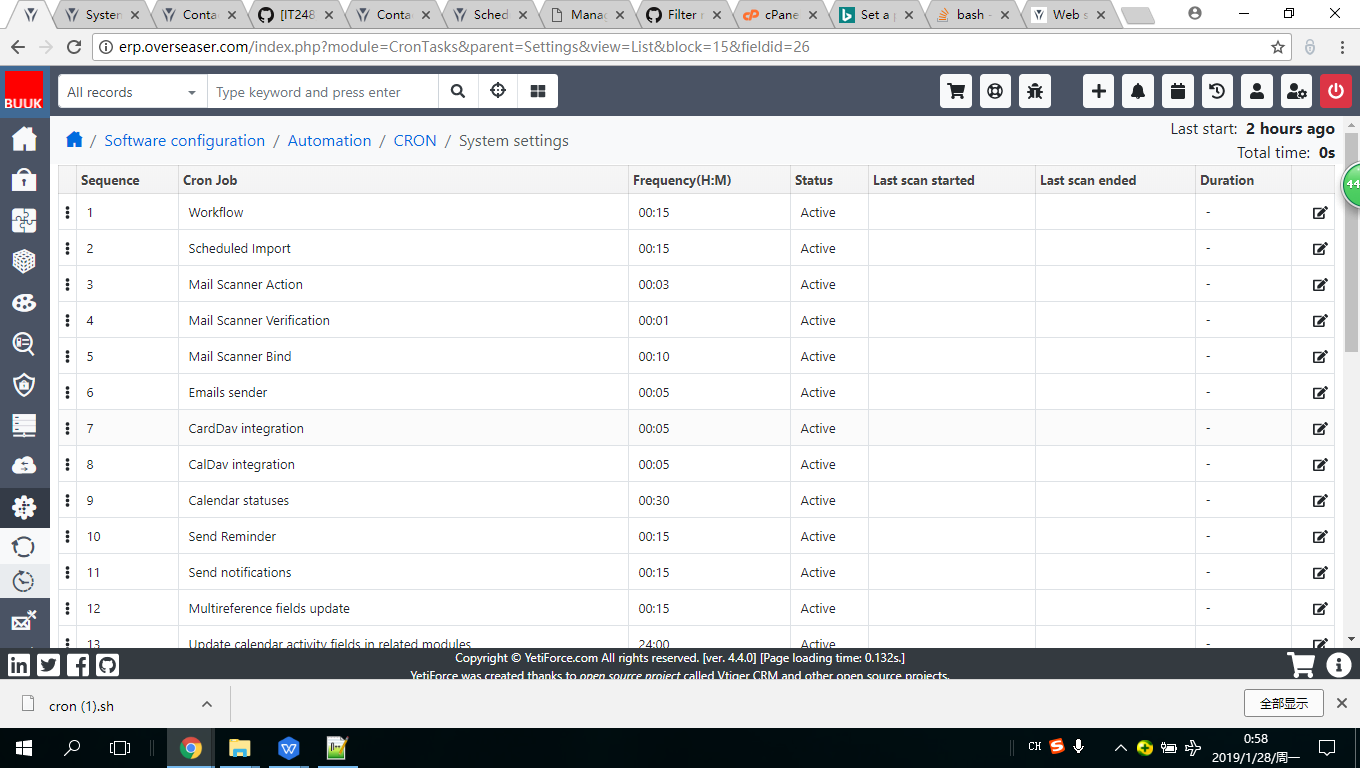Open the Windows Start menu
The image size is (1360, 768).
(24, 747)
